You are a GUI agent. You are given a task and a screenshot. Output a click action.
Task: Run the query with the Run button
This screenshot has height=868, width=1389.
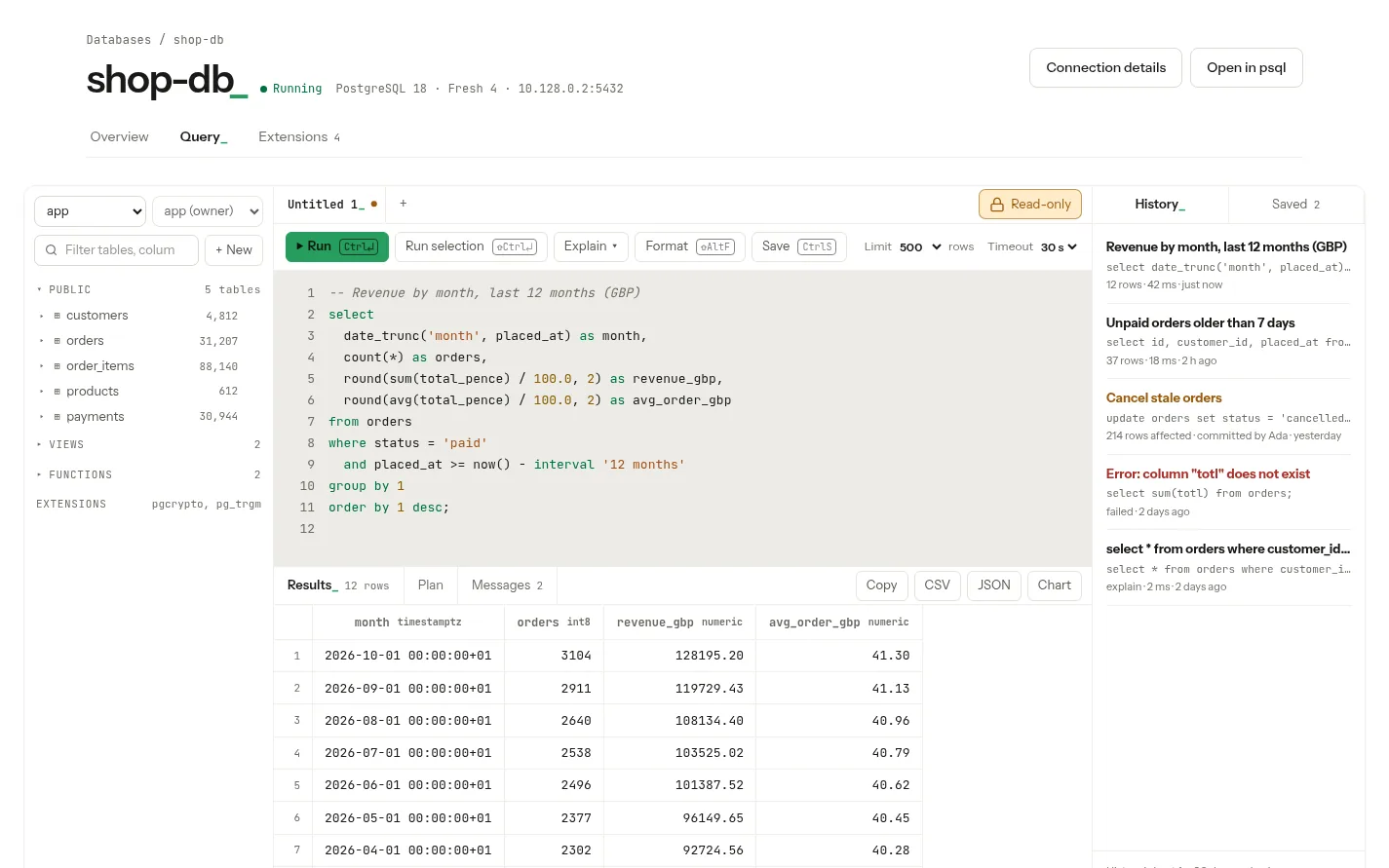(337, 246)
